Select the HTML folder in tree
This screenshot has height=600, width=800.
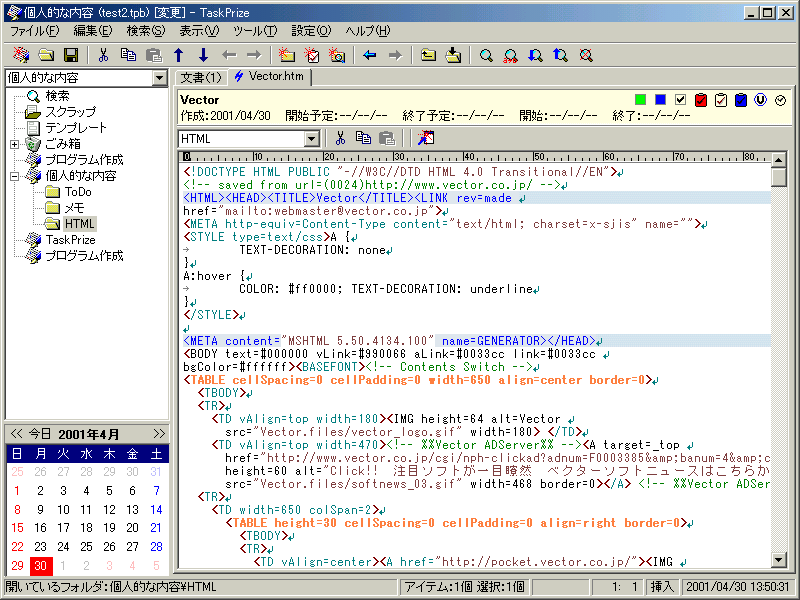tap(80, 224)
